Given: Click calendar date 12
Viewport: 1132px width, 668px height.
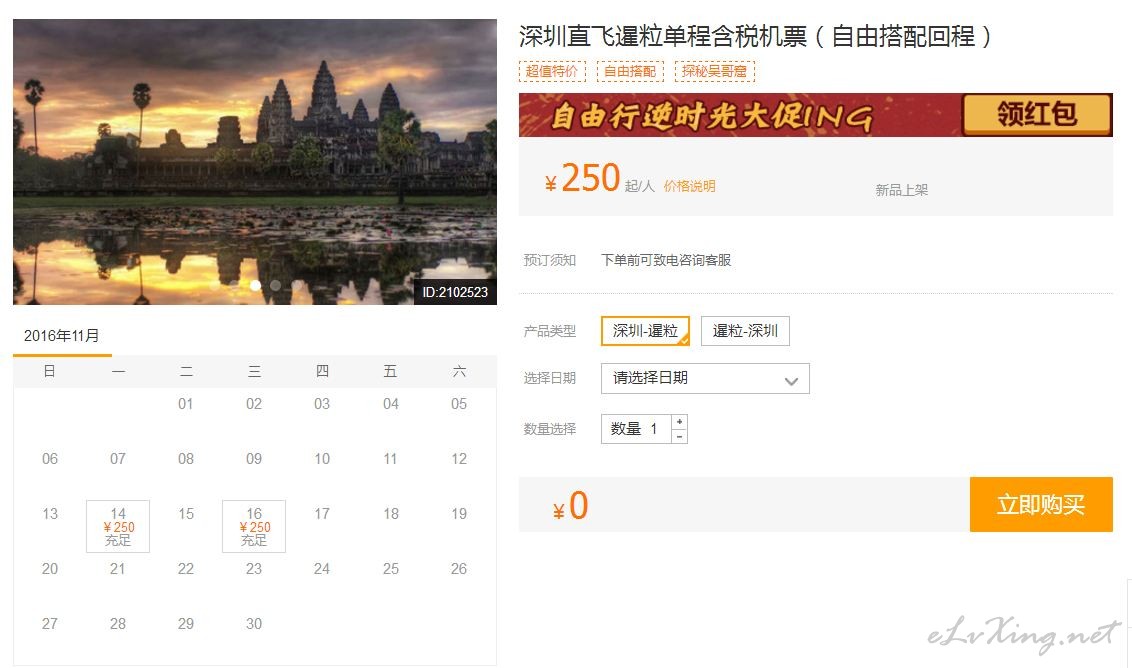Looking at the screenshot, I should tap(459, 459).
